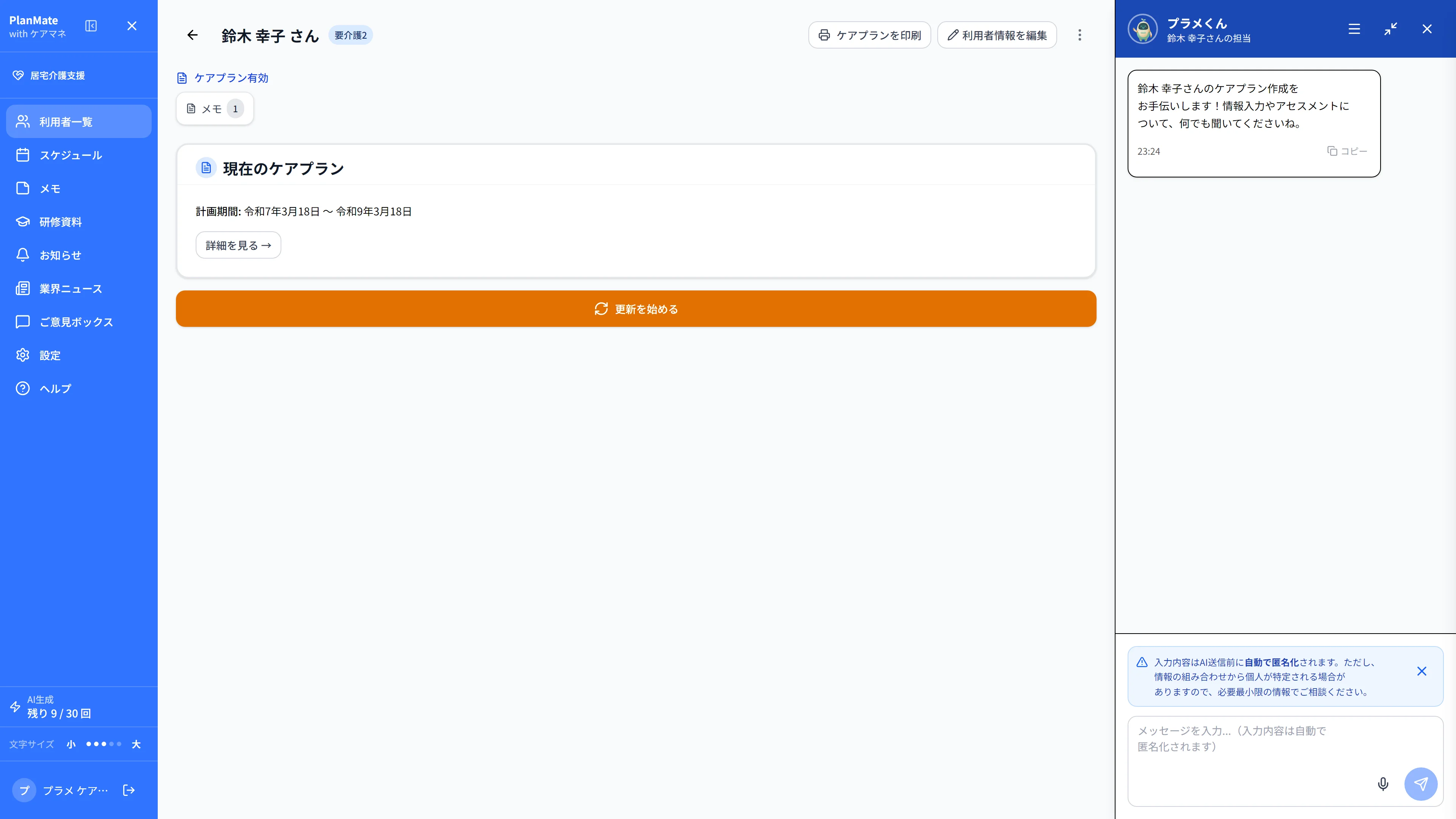Image resolution: width=1456 pixels, height=819 pixels.
Task: Copy the chatbot message
Action: (1347, 151)
